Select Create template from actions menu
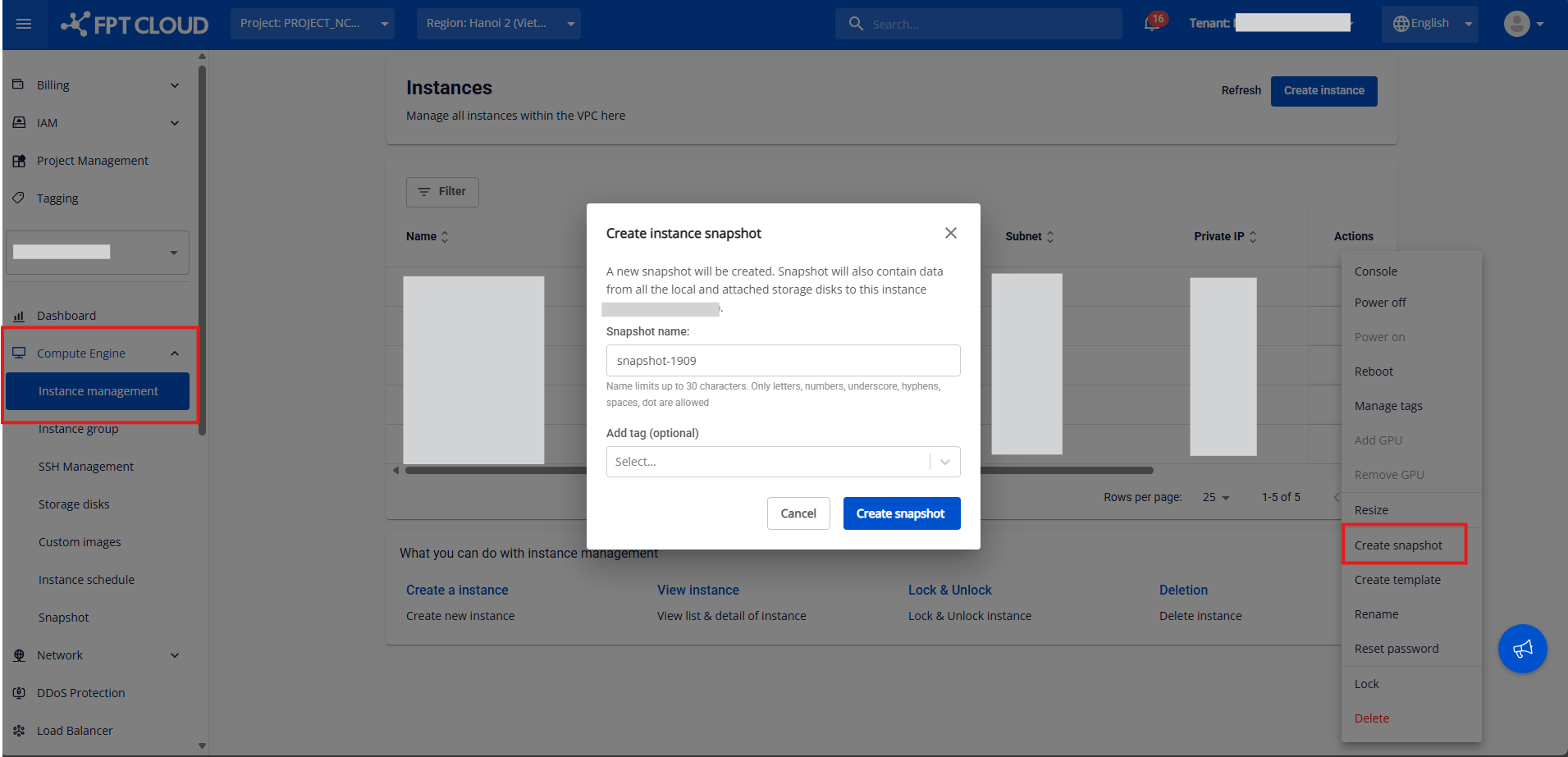 1397,580
